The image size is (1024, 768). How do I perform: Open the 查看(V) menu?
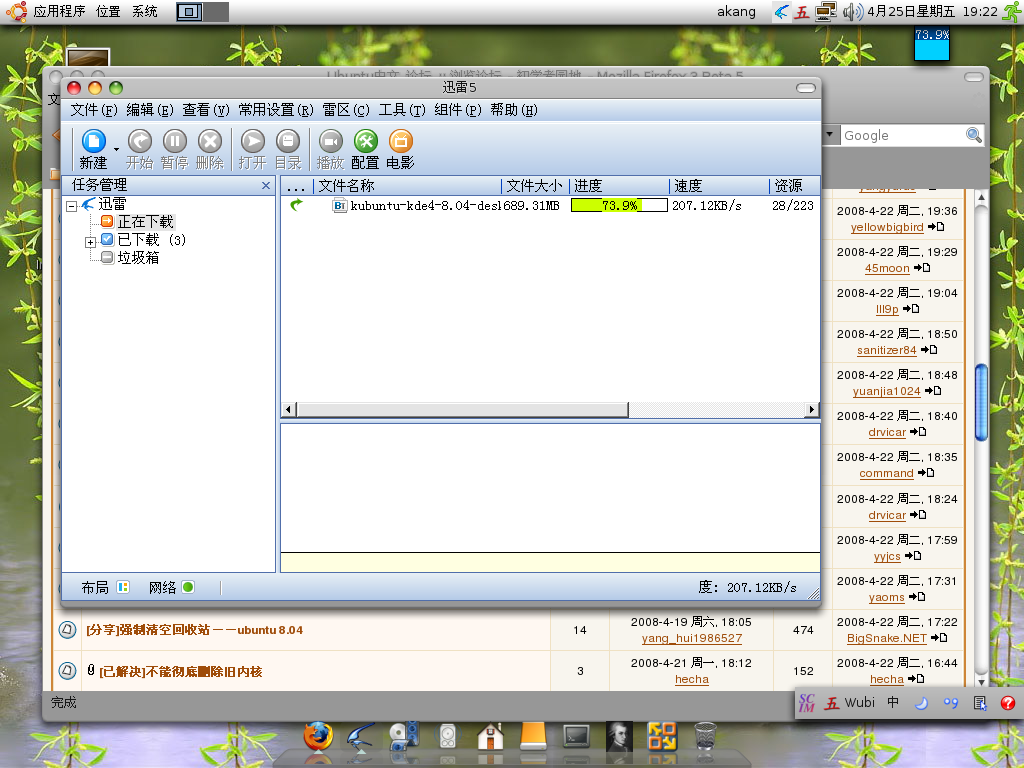206,110
